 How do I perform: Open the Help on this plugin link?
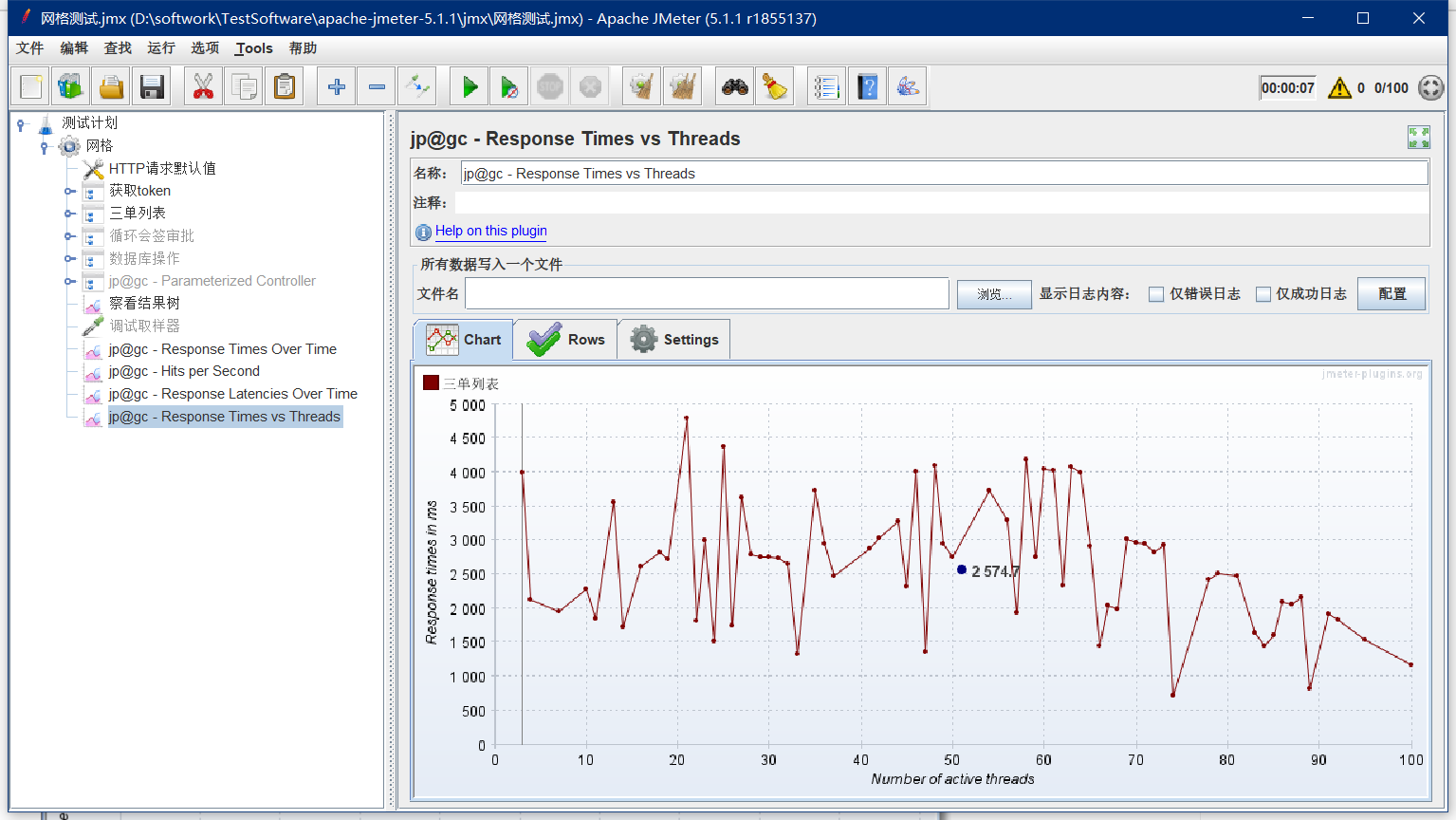[491, 231]
